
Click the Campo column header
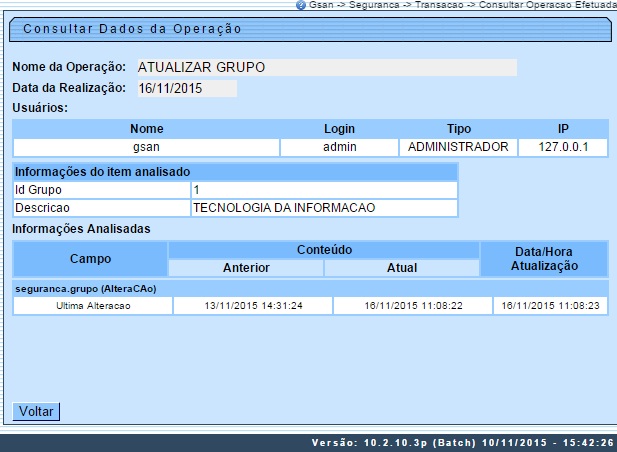(90, 258)
